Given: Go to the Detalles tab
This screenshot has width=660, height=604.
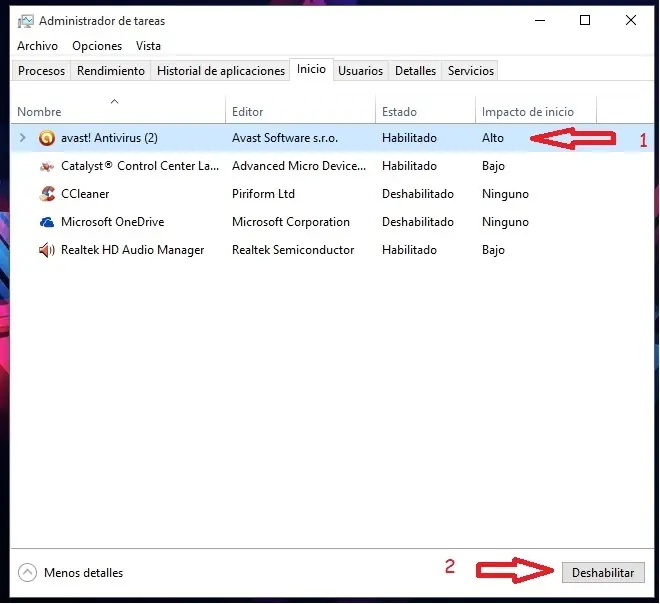Looking at the screenshot, I should [x=415, y=71].
